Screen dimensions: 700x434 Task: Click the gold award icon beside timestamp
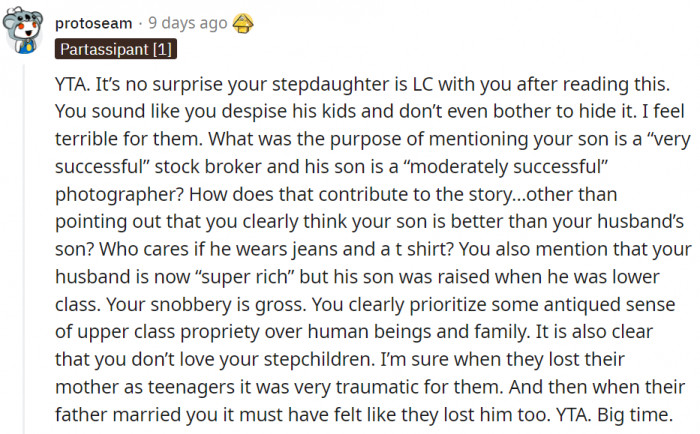[243, 23]
